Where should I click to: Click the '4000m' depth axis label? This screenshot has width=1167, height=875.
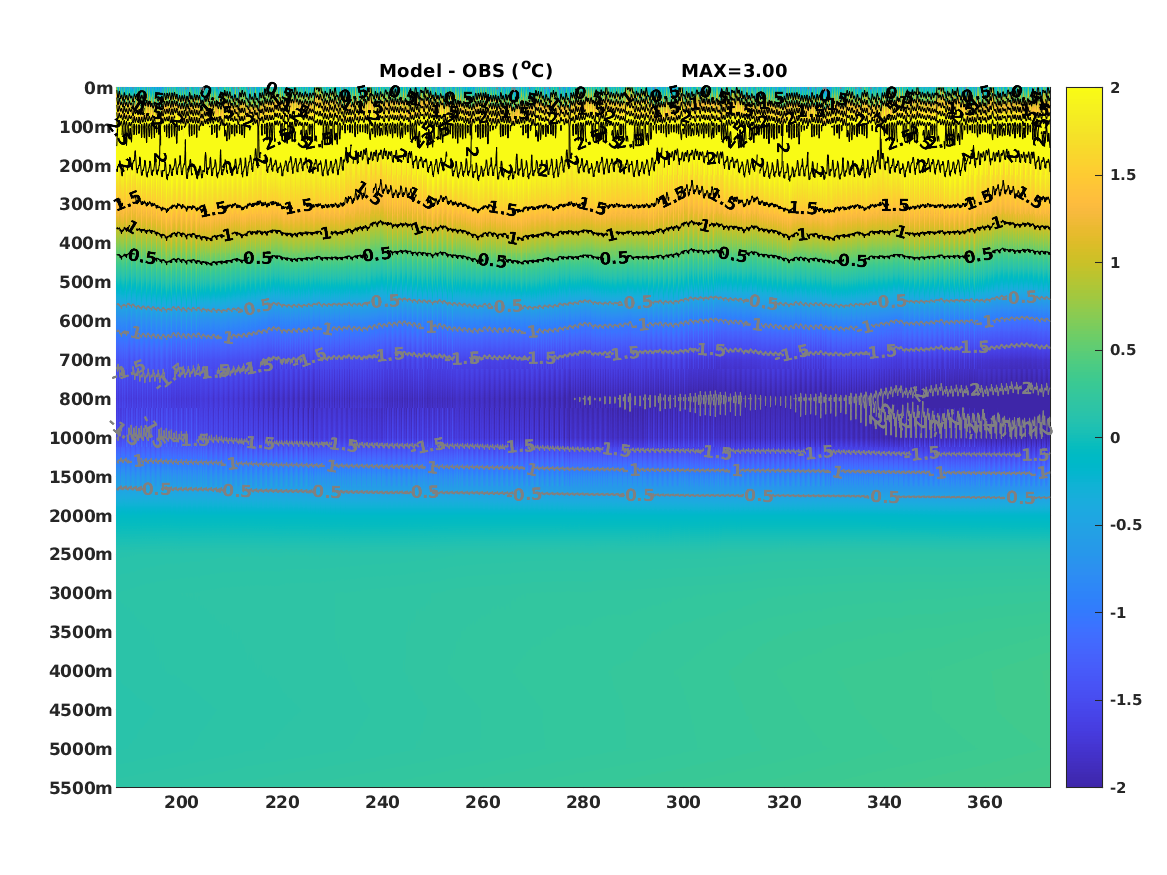81,671
